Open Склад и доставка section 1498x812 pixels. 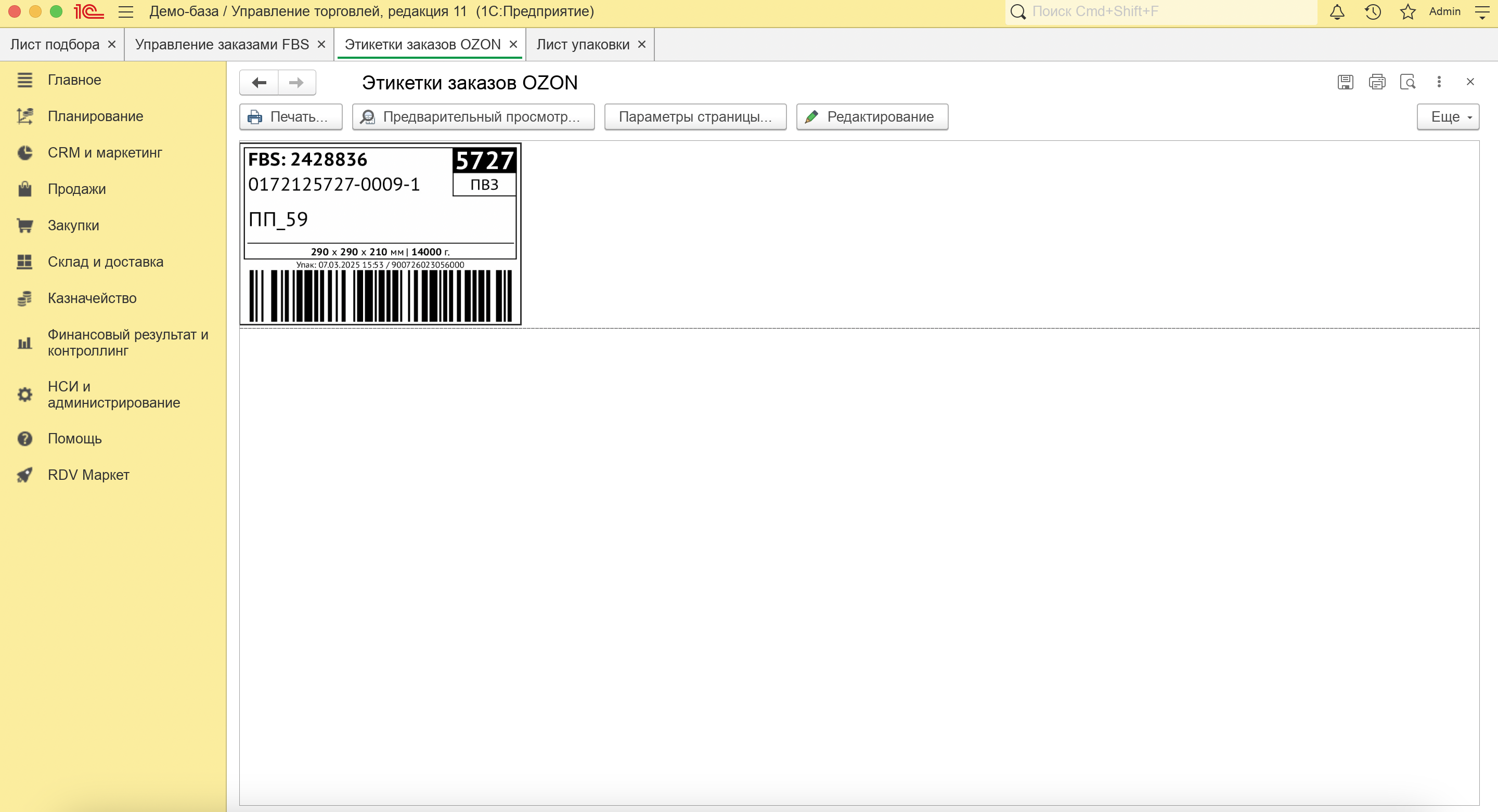pyautogui.click(x=105, y=262)
